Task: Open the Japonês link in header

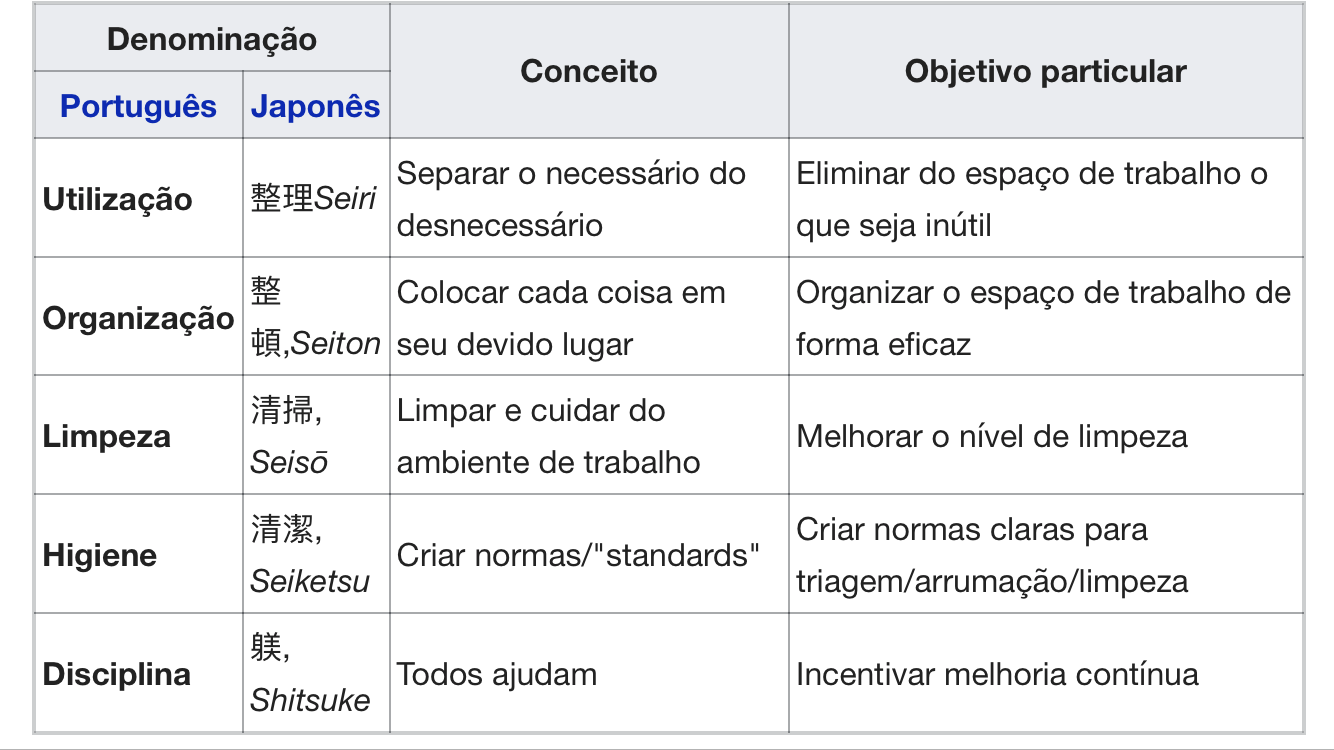Action: pyautogui.click(x=315, y=106)
